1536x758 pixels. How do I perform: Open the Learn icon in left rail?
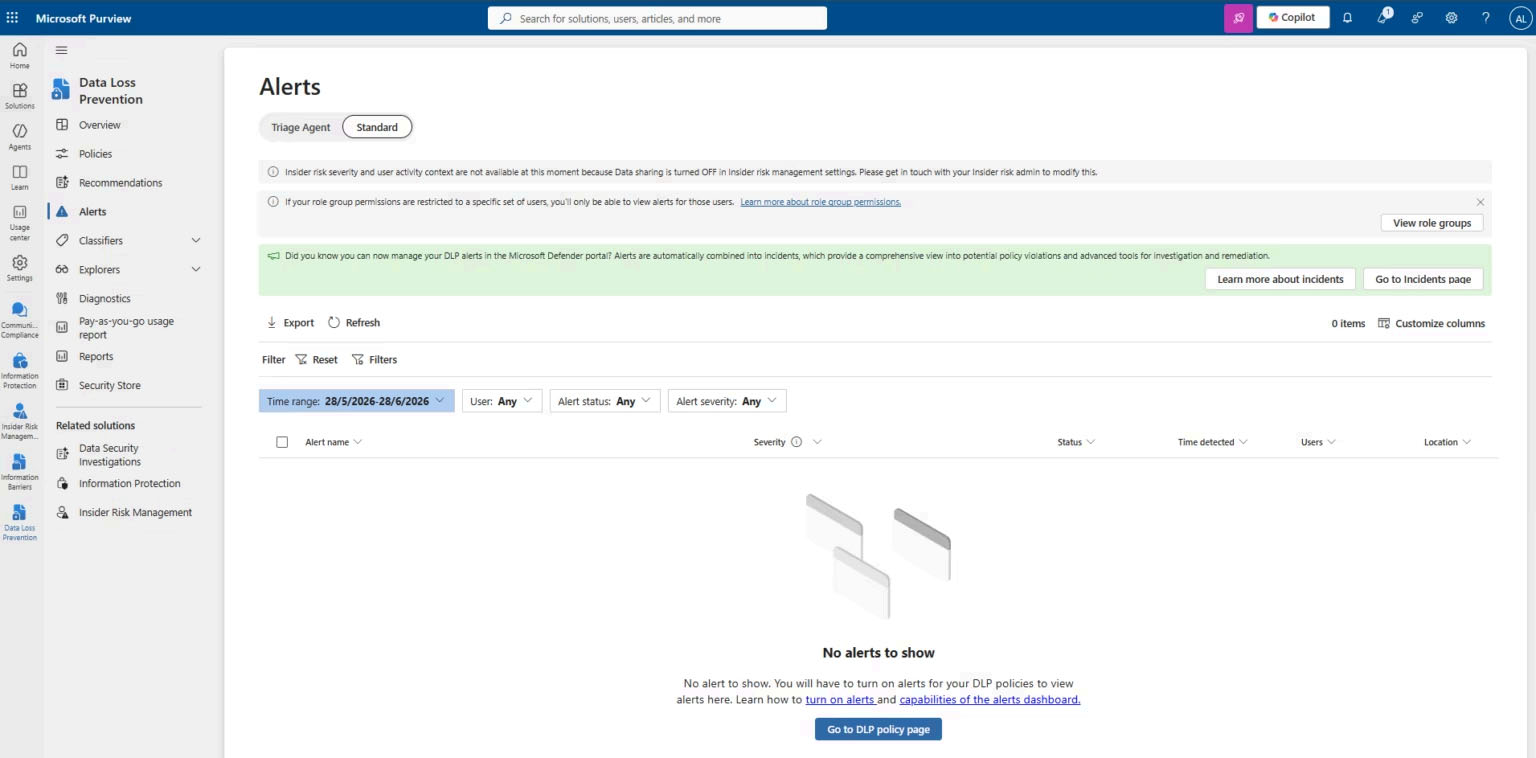click(19, 177)
